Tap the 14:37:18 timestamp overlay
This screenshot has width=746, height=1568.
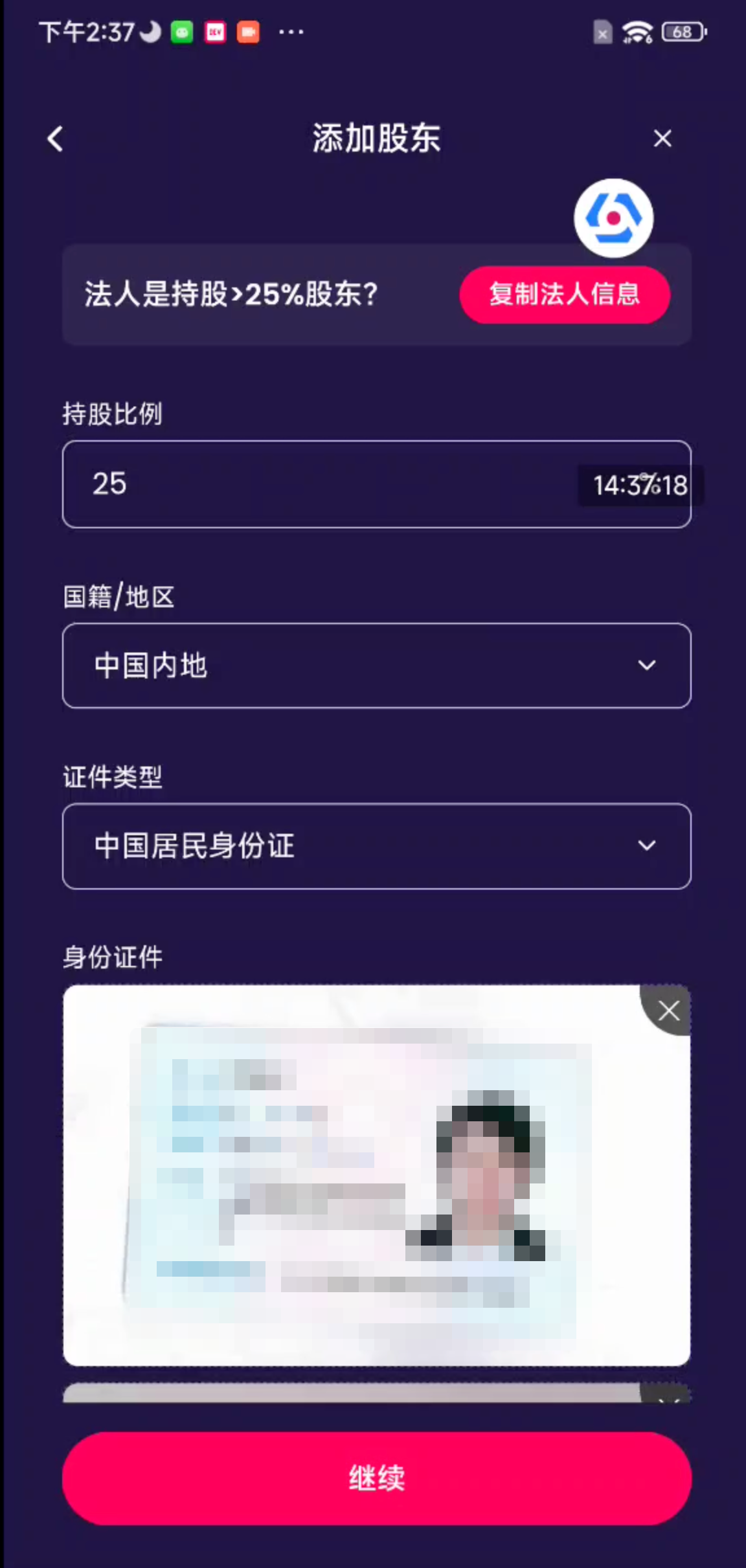tap(640, 486)
